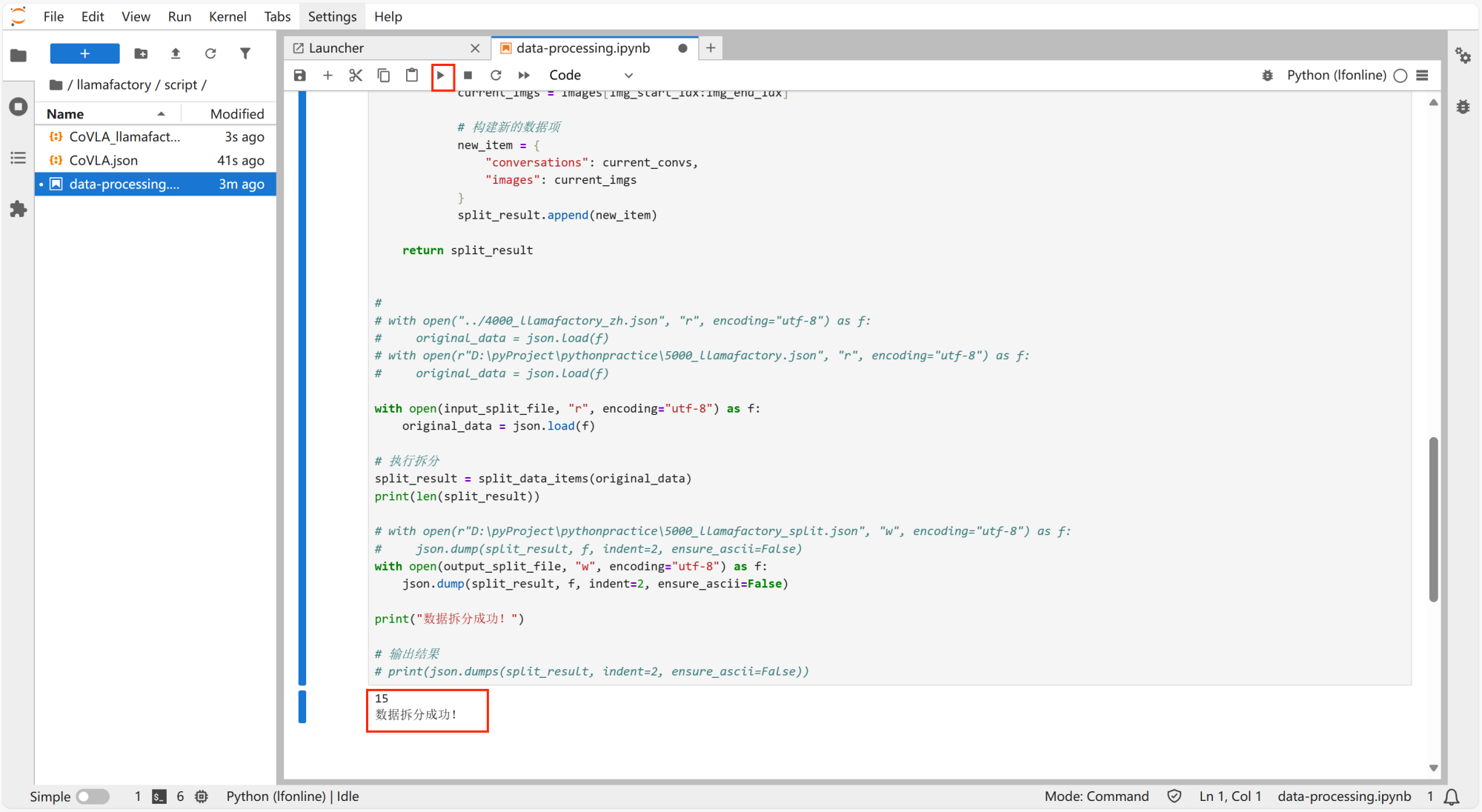Open the Extension Manager puzzle icon
Screen dimensions: 1482x812
tap(18, 210)
